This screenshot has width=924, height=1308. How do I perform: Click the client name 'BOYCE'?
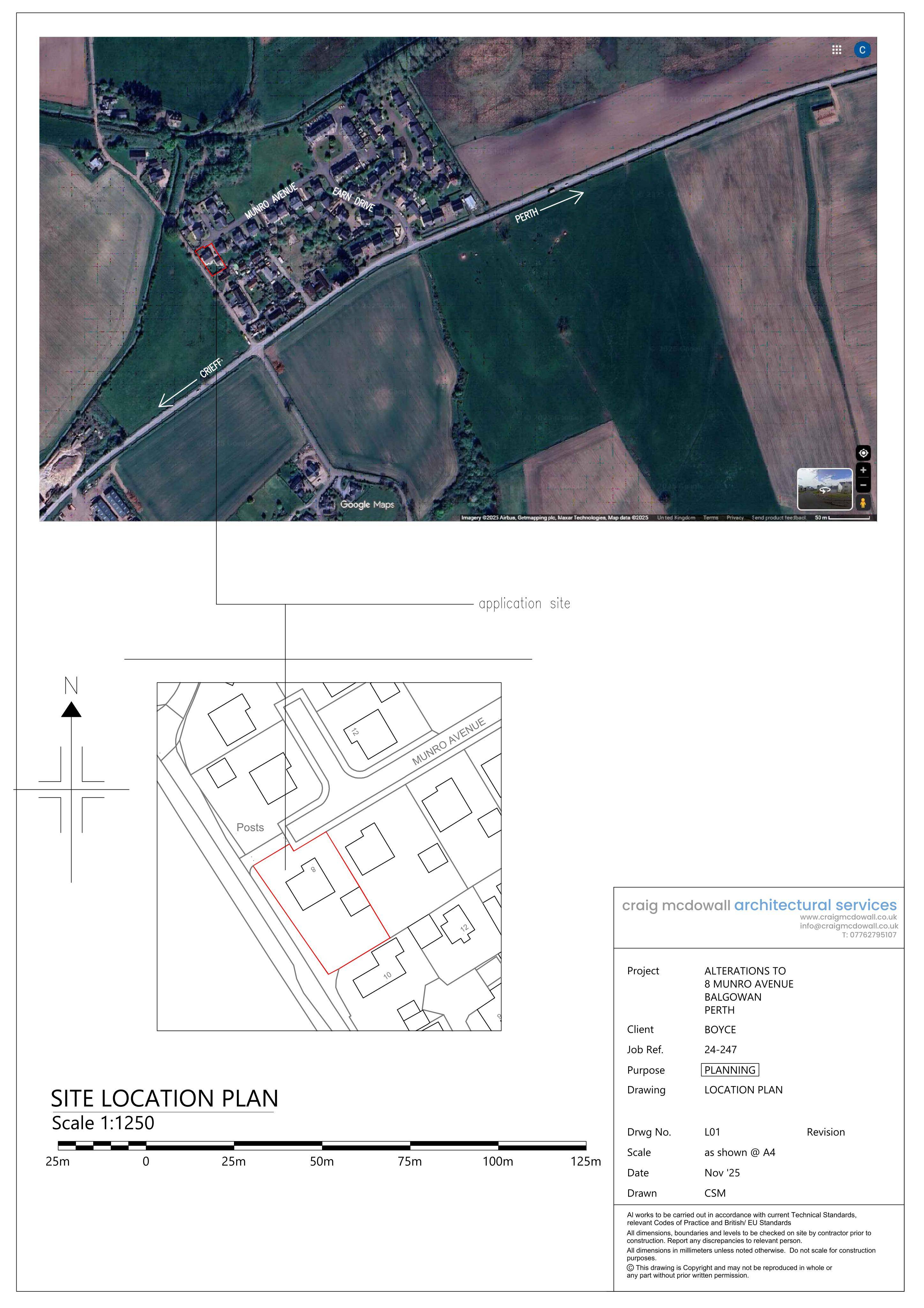pos(720,1030)
